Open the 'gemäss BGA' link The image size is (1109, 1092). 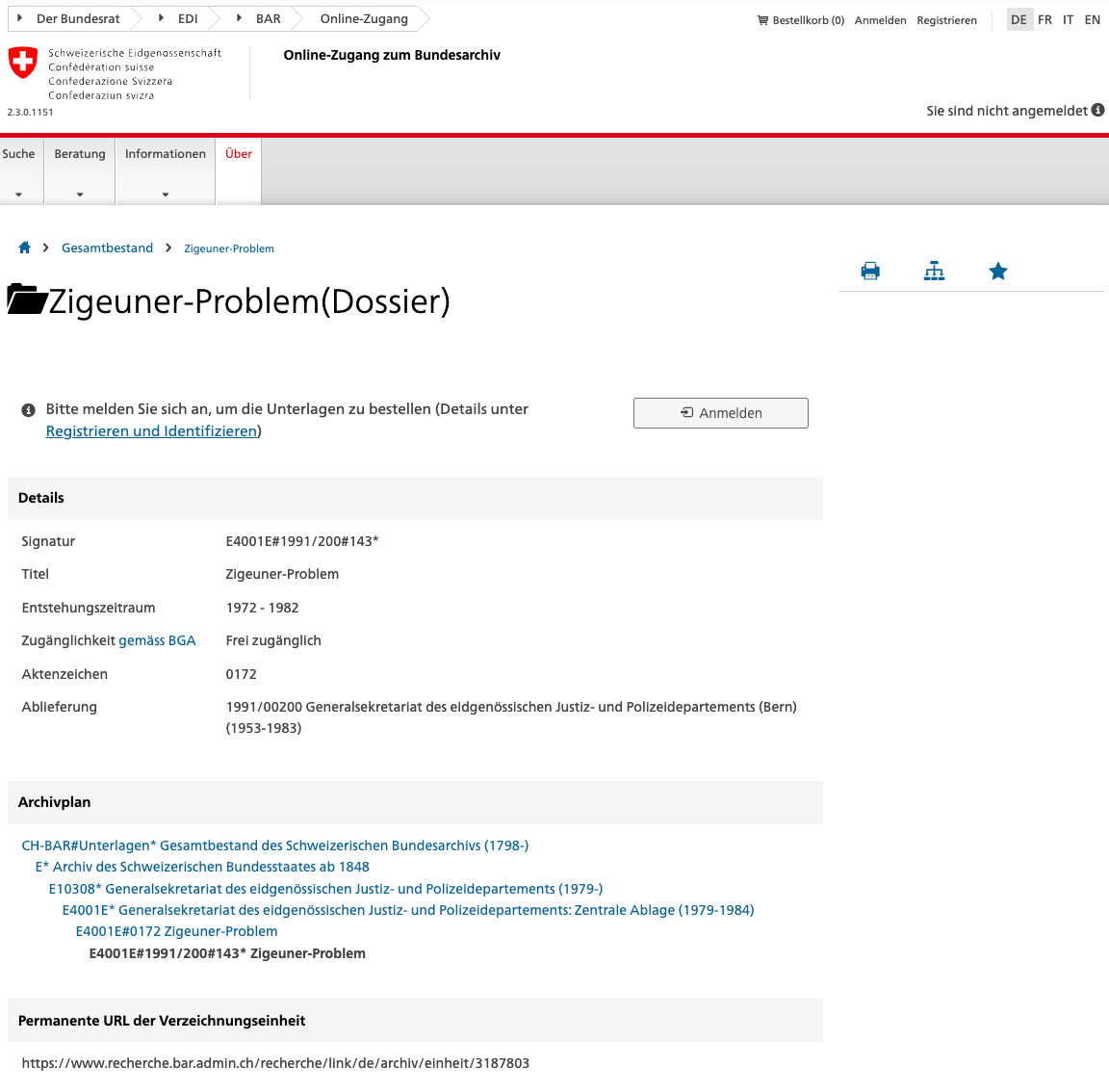[157, 640]
